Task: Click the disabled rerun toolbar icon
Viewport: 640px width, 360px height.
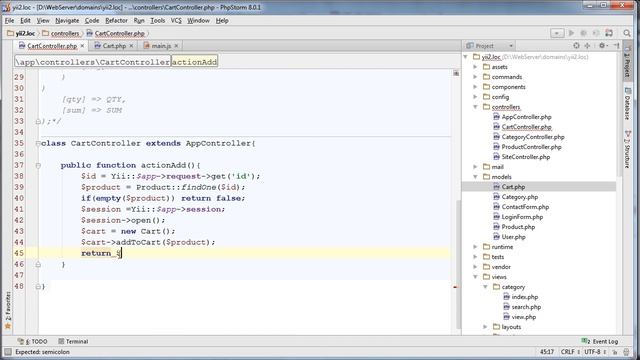Action: pos(596,33)
